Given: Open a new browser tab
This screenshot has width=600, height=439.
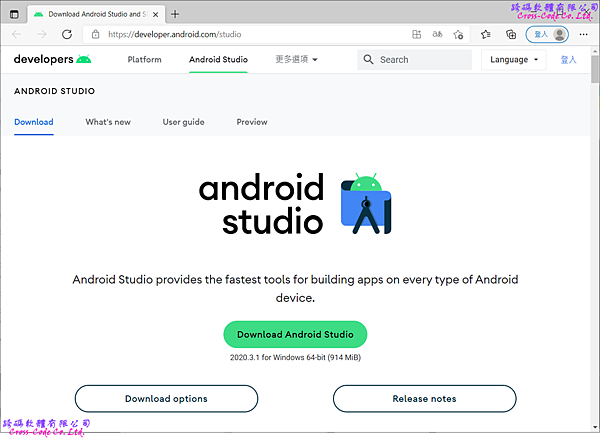Looking at the screenshot, I should (175, 14).
